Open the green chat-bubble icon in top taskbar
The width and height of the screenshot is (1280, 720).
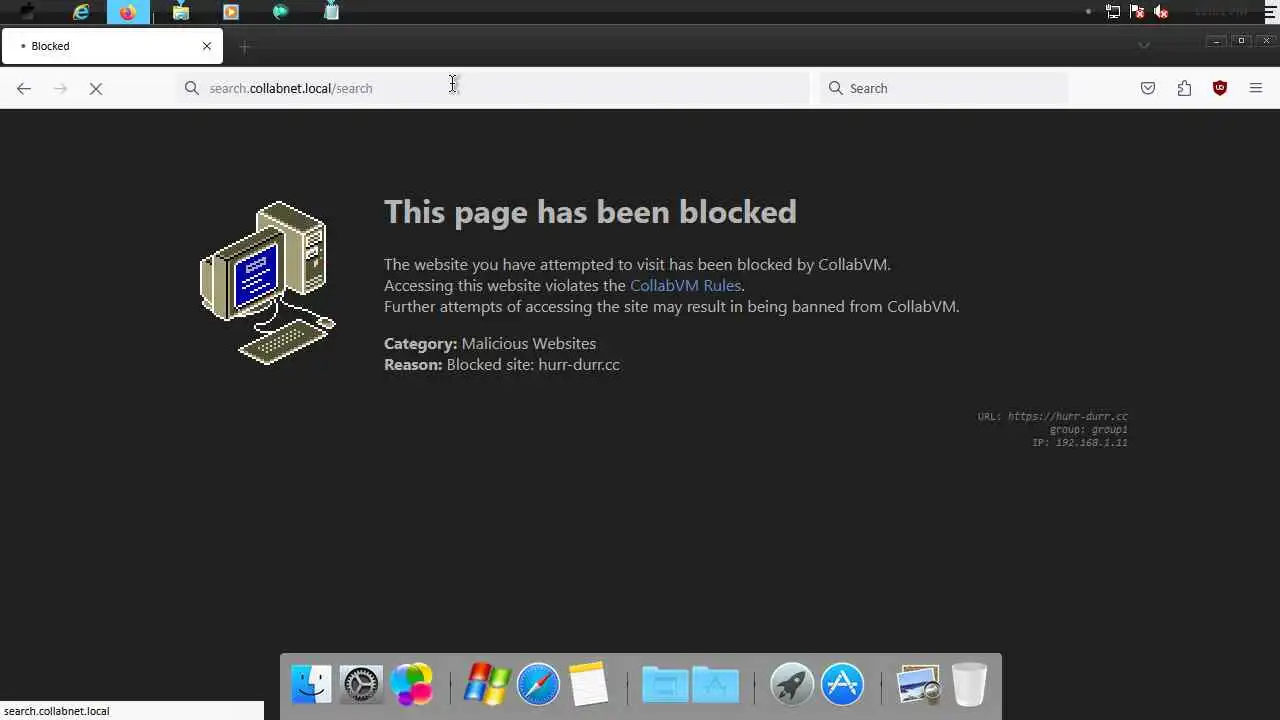tap(281, 12)
